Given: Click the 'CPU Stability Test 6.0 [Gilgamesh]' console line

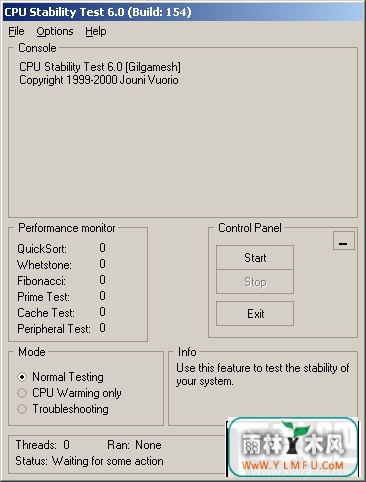Looking at the screenshot, I should (x=100, y=67).
